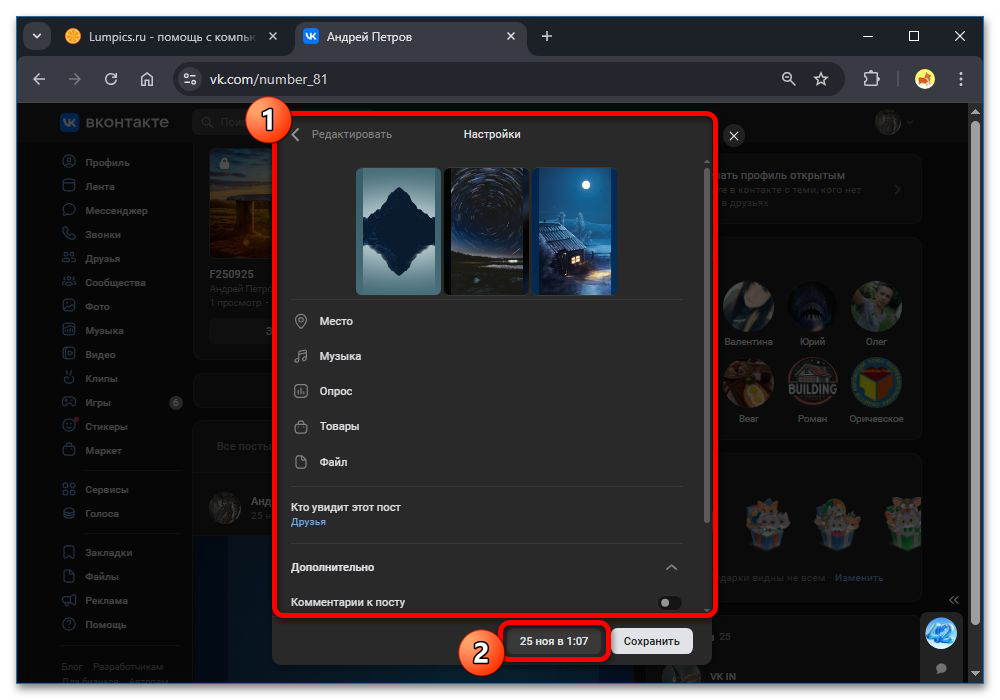Screen dimensions: 1000x700
Task: Open Музыка section in left sidebar
Action: 93,330
